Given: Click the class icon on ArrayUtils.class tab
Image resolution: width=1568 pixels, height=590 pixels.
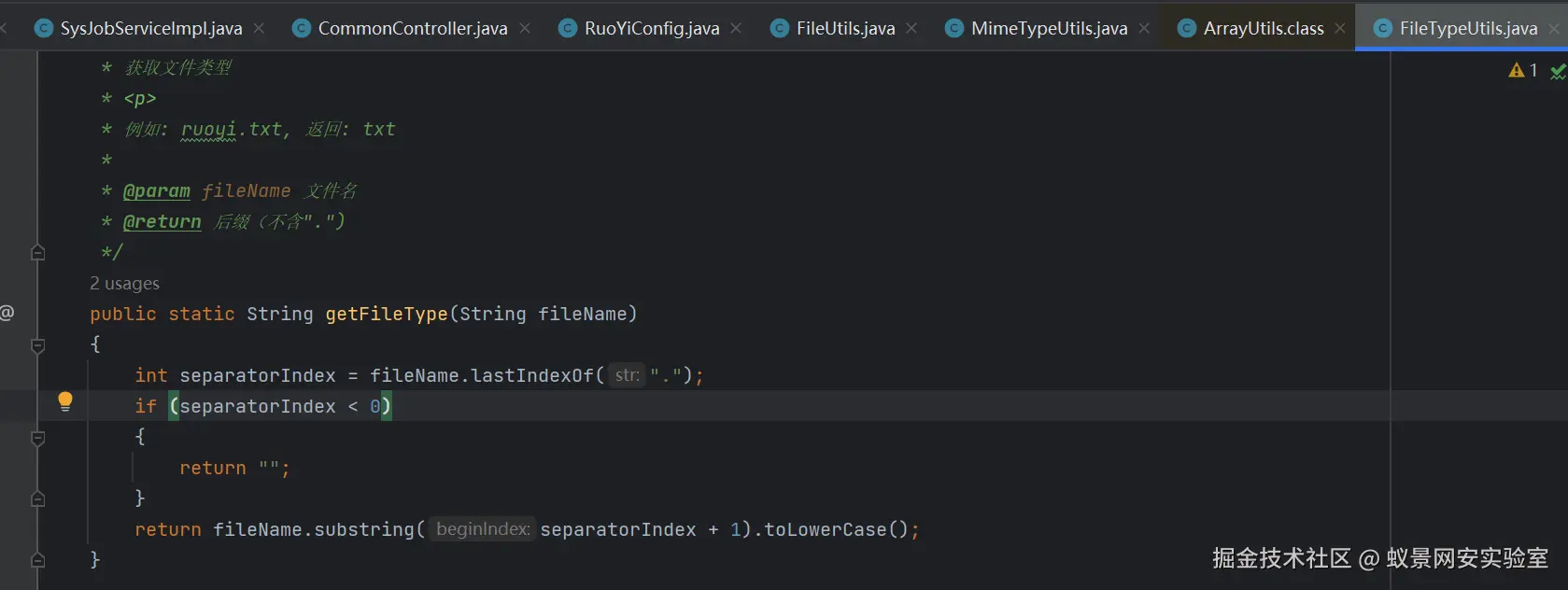Looking at the screenshot, I should point(1186,29).
